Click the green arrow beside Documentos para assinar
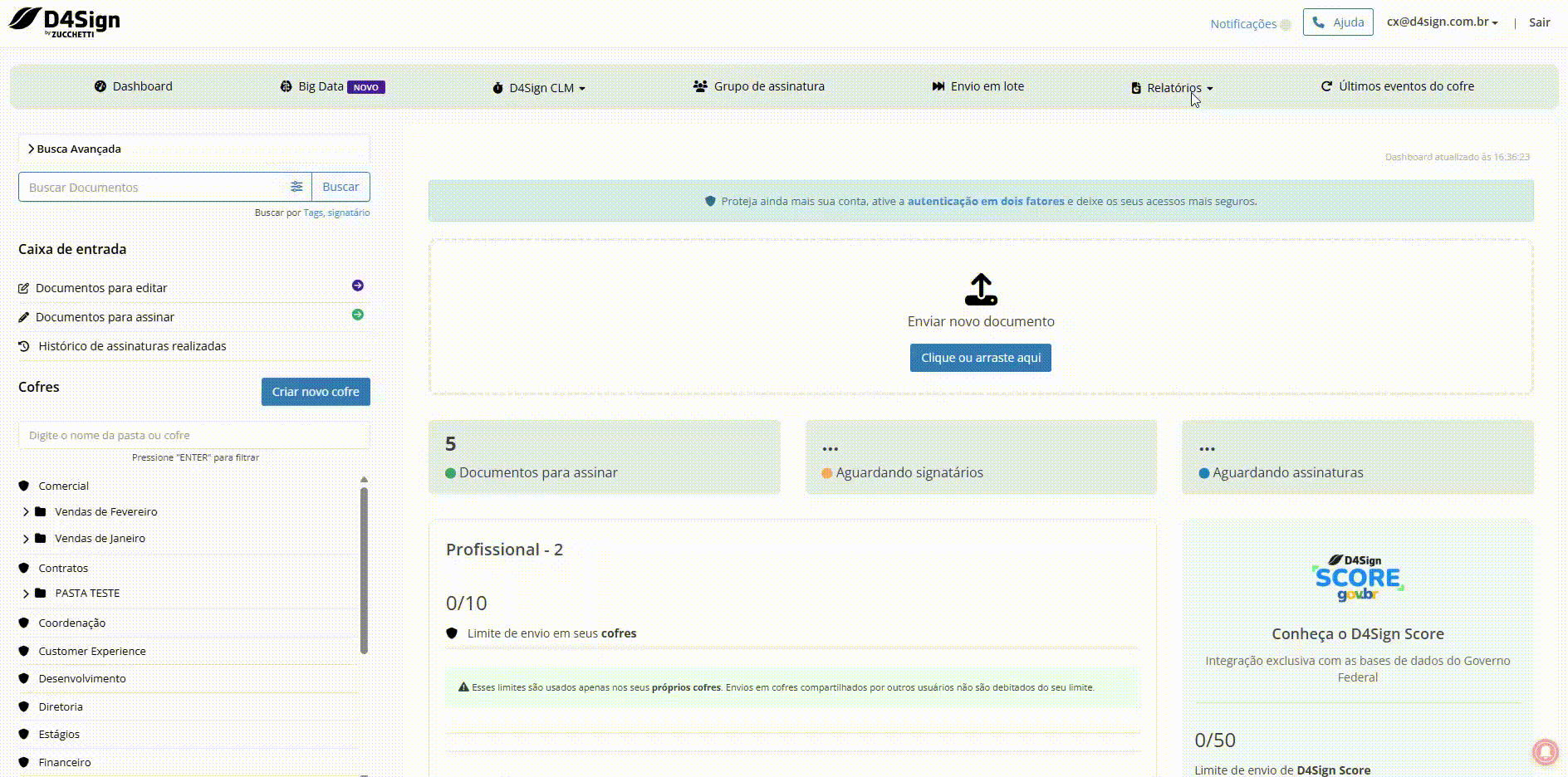 (358, 315)
